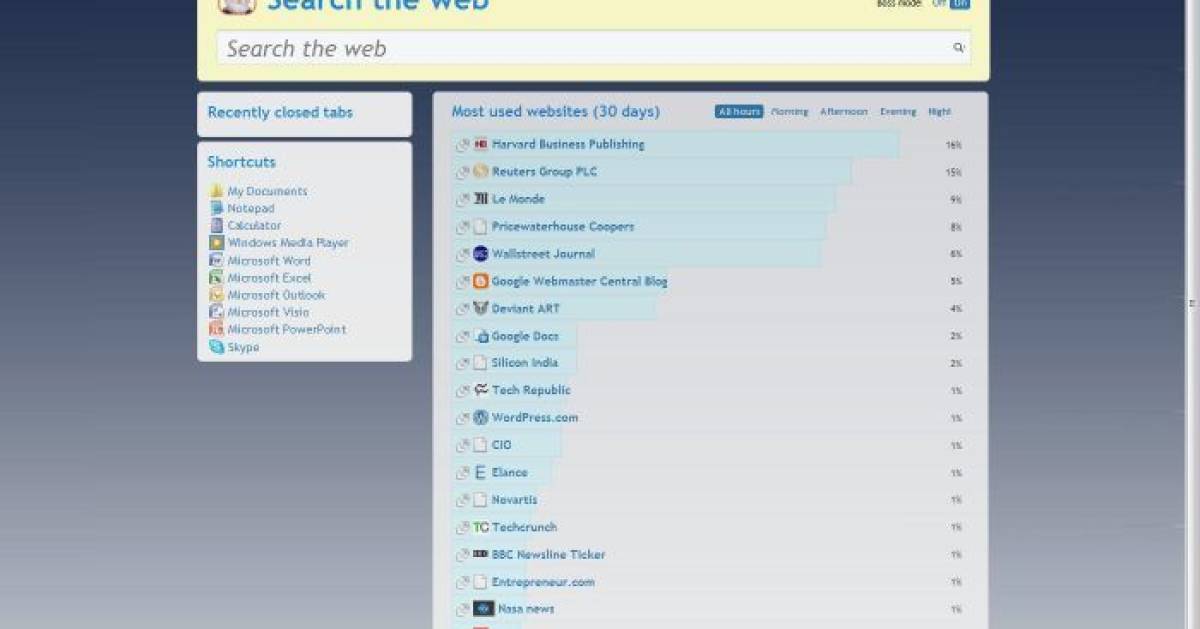This screenshot has width=1200, height=629.
Task: Open the Reuters Group PLC link
Action: pos(544,171)
